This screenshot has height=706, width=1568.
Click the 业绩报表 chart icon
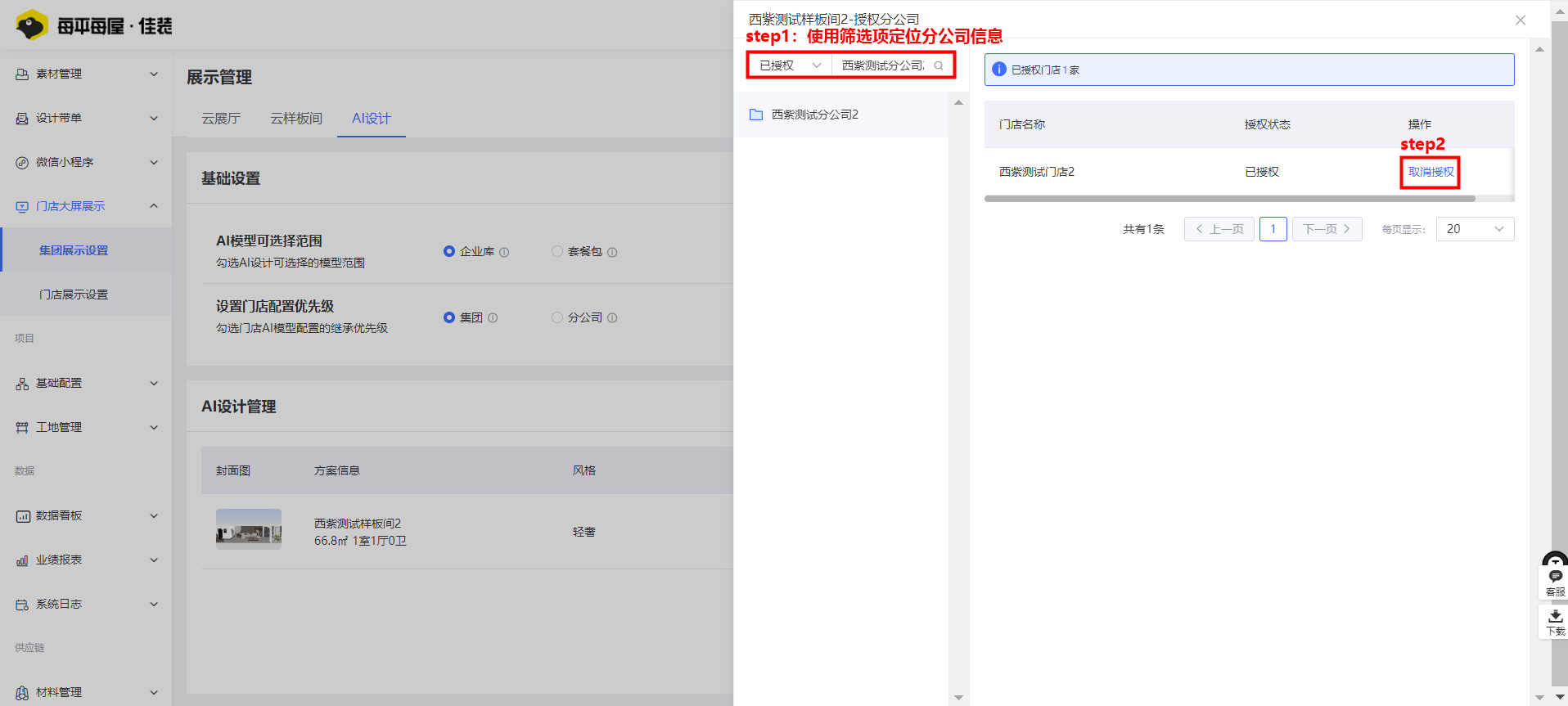[x=22, y=560]
